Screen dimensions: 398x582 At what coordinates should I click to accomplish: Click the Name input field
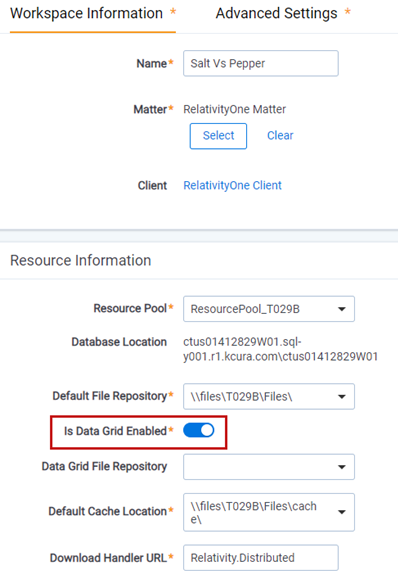(261, 63)
